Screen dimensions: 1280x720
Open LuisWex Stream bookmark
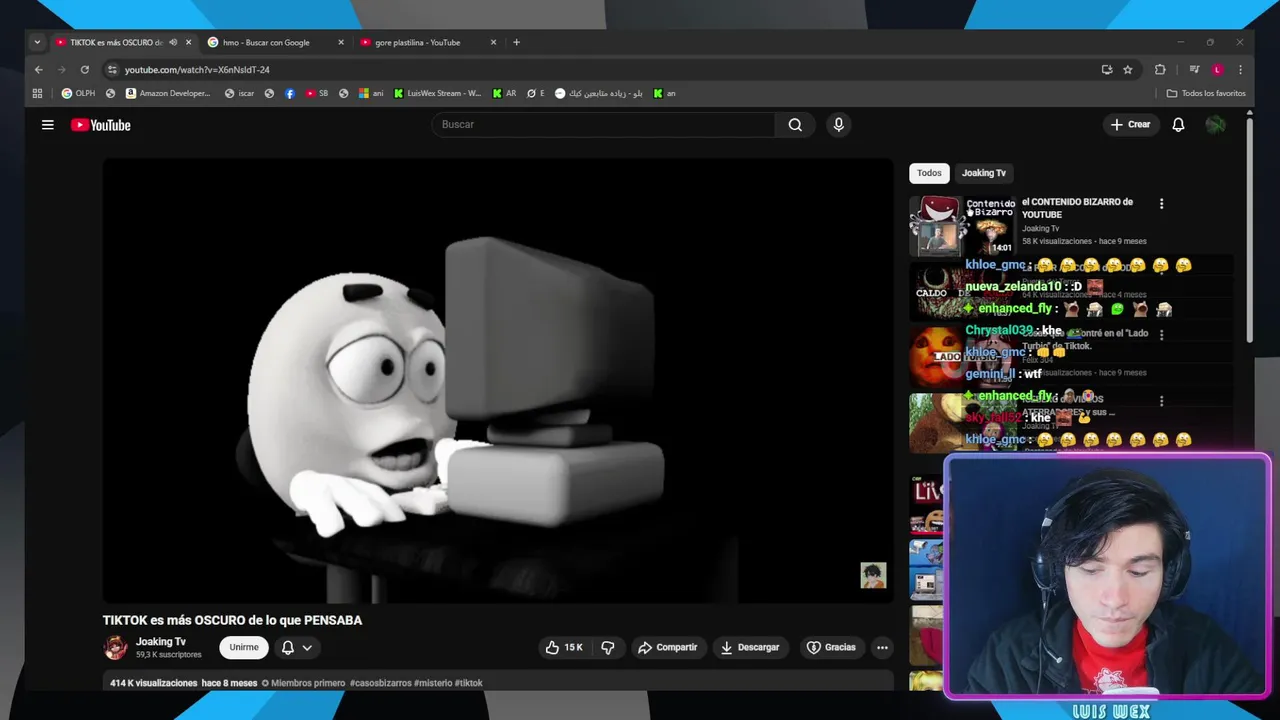(438, 93)
